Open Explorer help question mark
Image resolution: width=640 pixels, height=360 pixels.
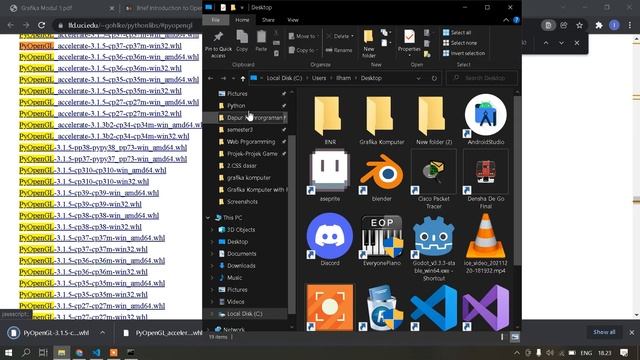(x=516, y=20)
